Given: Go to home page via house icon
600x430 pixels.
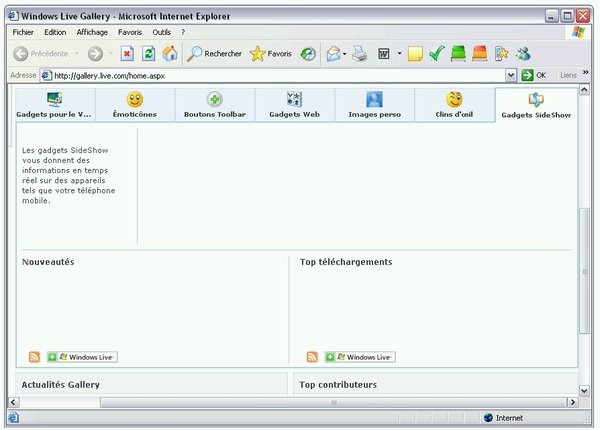Looking at the screenshot, I should click(170, 54).
